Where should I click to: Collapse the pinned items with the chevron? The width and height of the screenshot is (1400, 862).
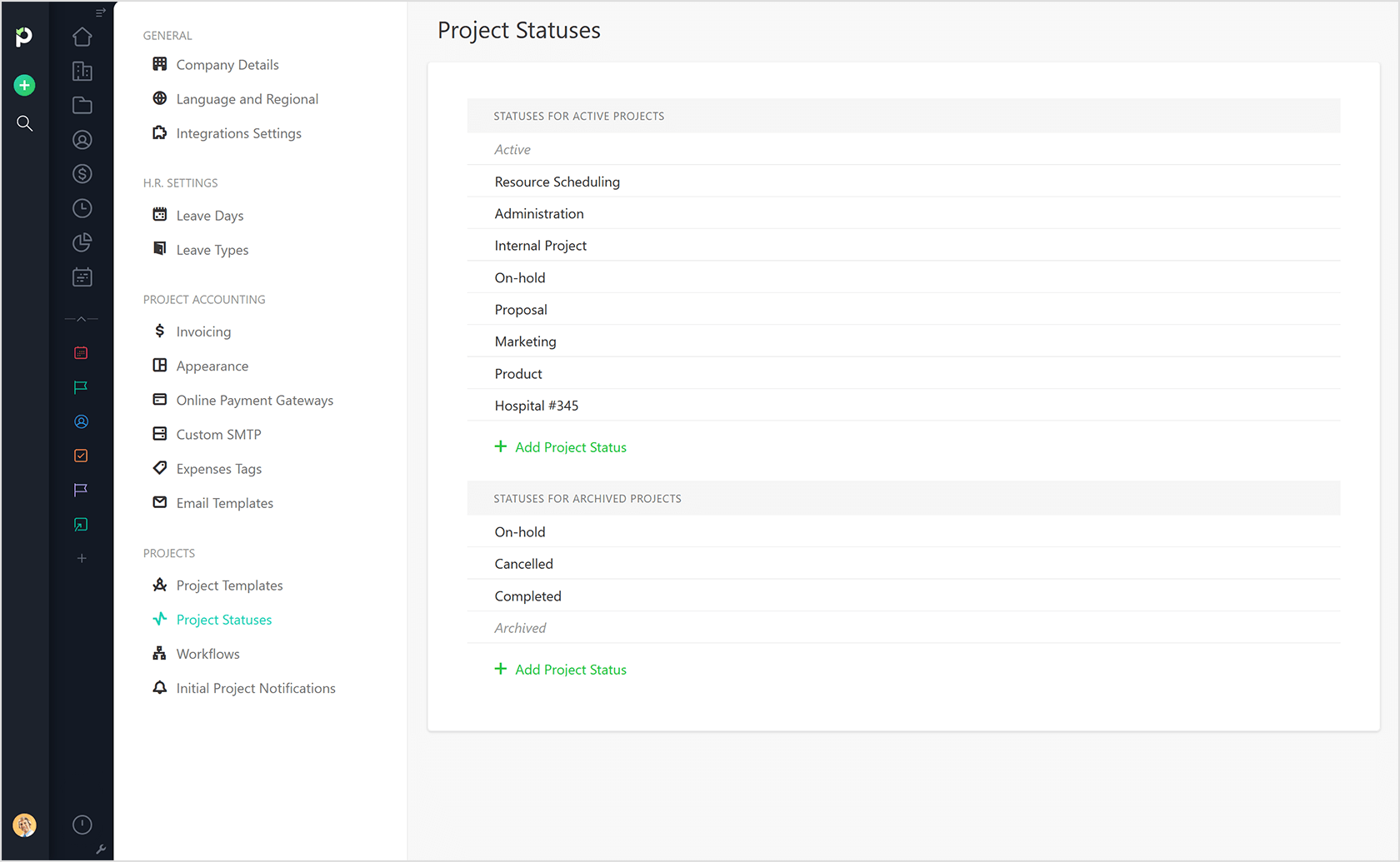[x=81, y=318]
